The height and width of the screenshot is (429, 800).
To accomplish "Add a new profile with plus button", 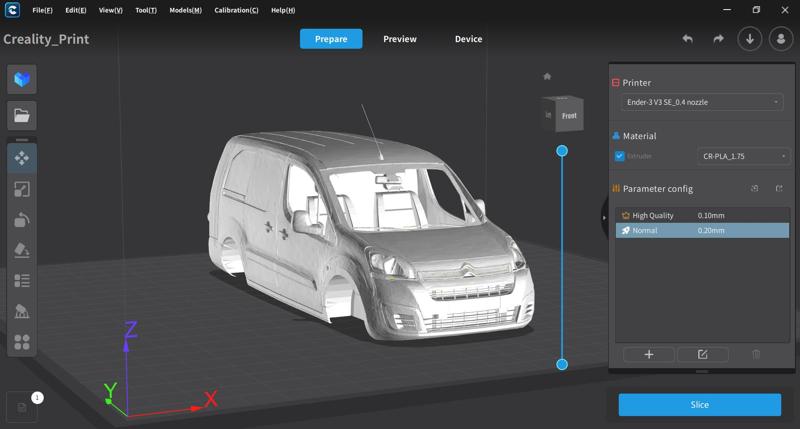I will [649, 355].
